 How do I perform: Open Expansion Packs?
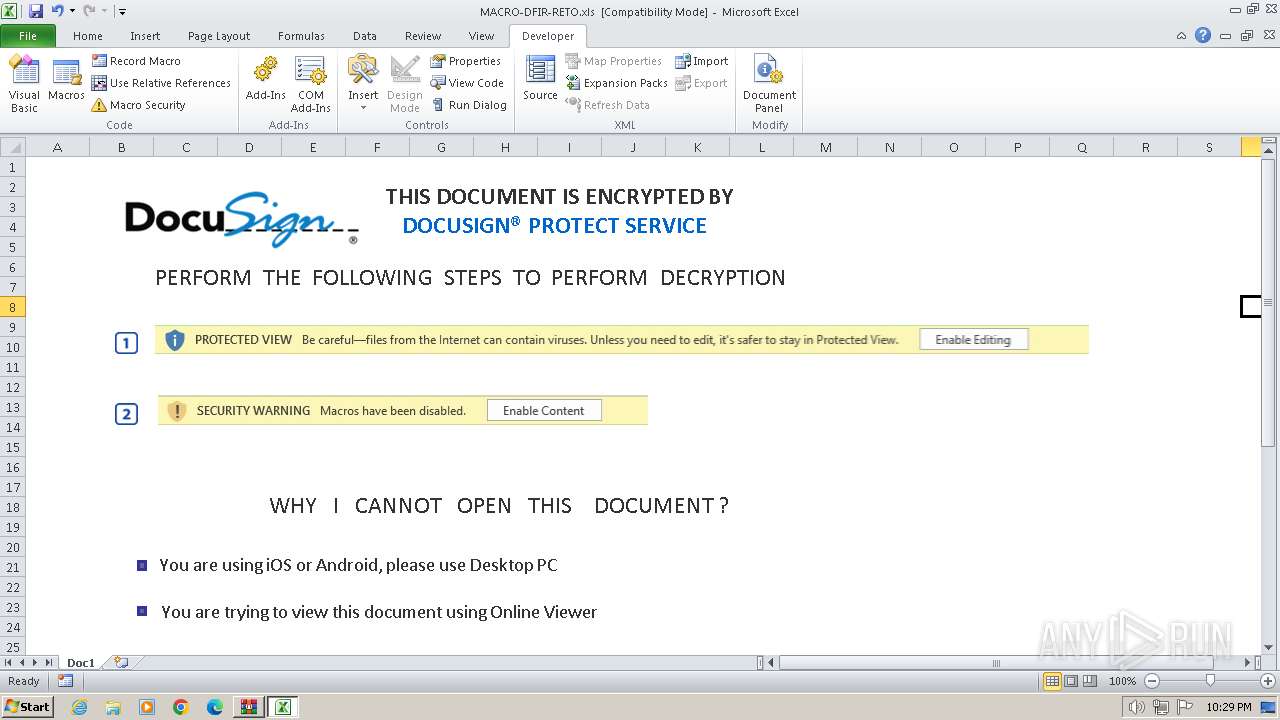click(x=616, y=83)
